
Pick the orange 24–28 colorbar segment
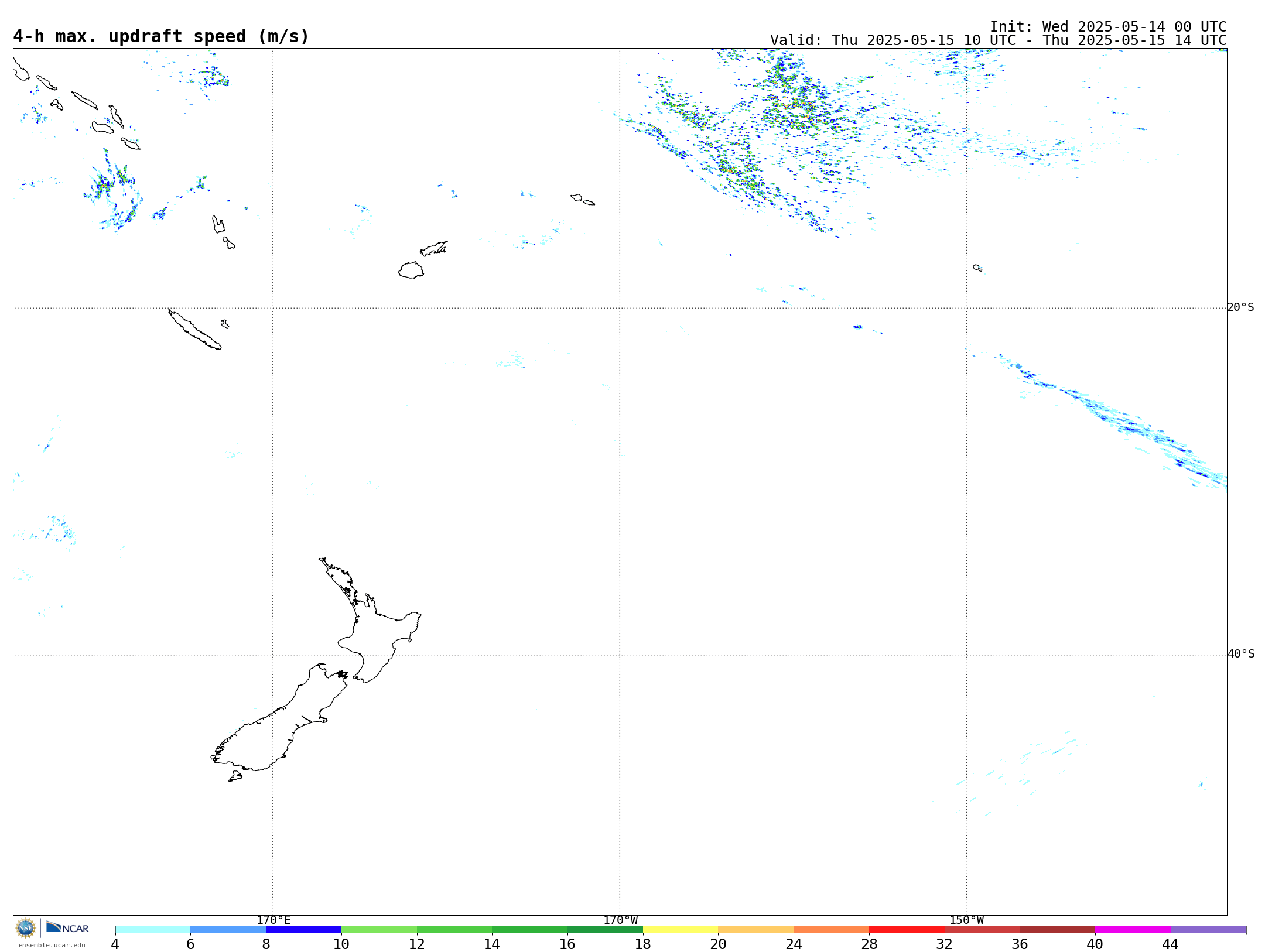tap(832, 929)
